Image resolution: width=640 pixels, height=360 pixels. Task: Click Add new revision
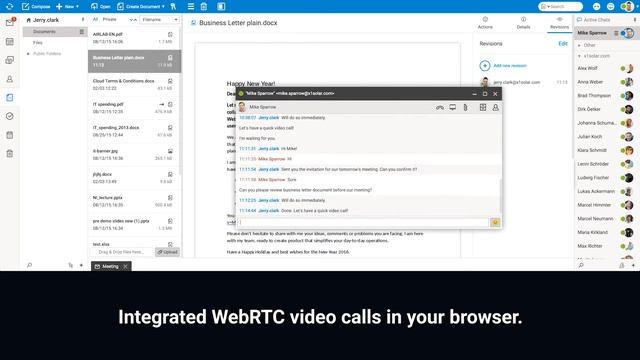pyautogui.click(x=503, y=65)
